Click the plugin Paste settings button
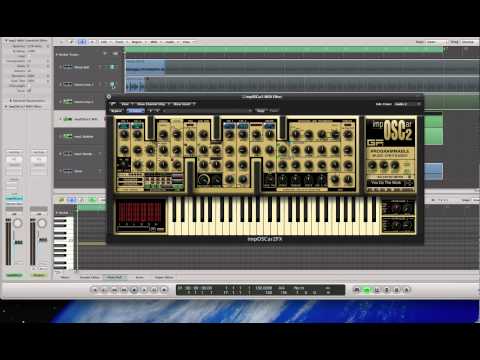This screenshot has width=480, height=360. (274, 110)
